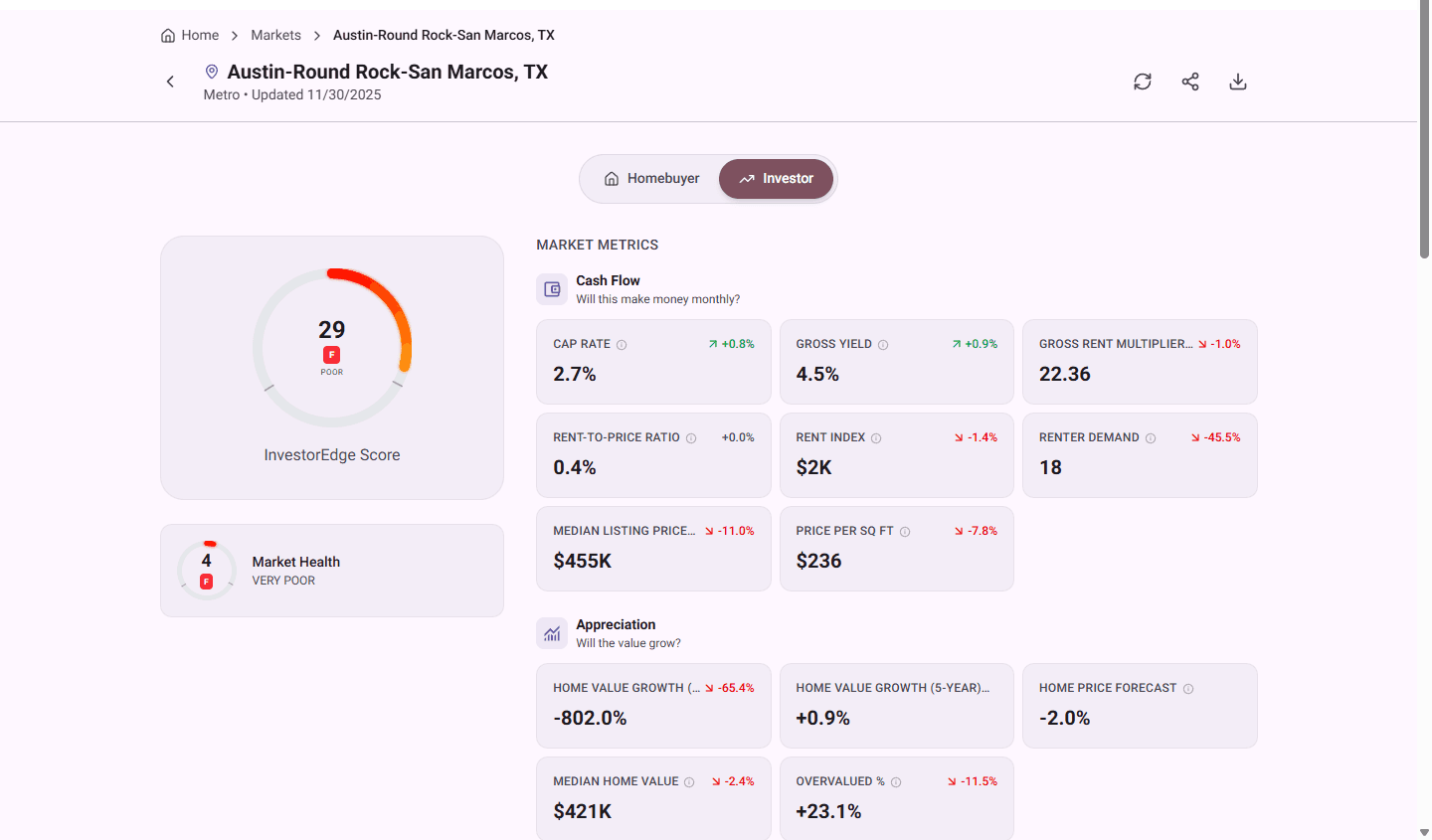Select the Investor view toggle

click(776, 179)
